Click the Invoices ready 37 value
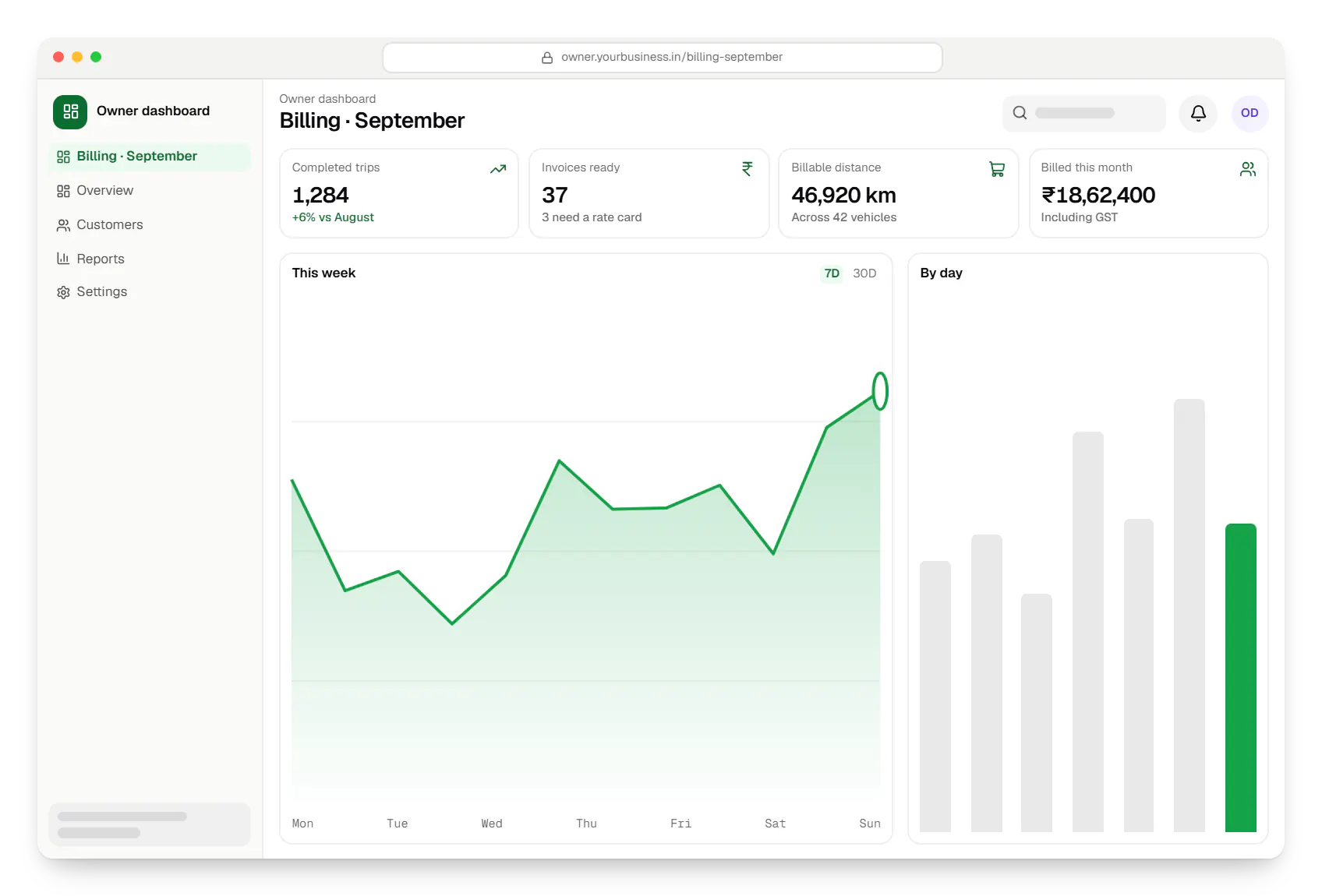 (x=555, y=195)
